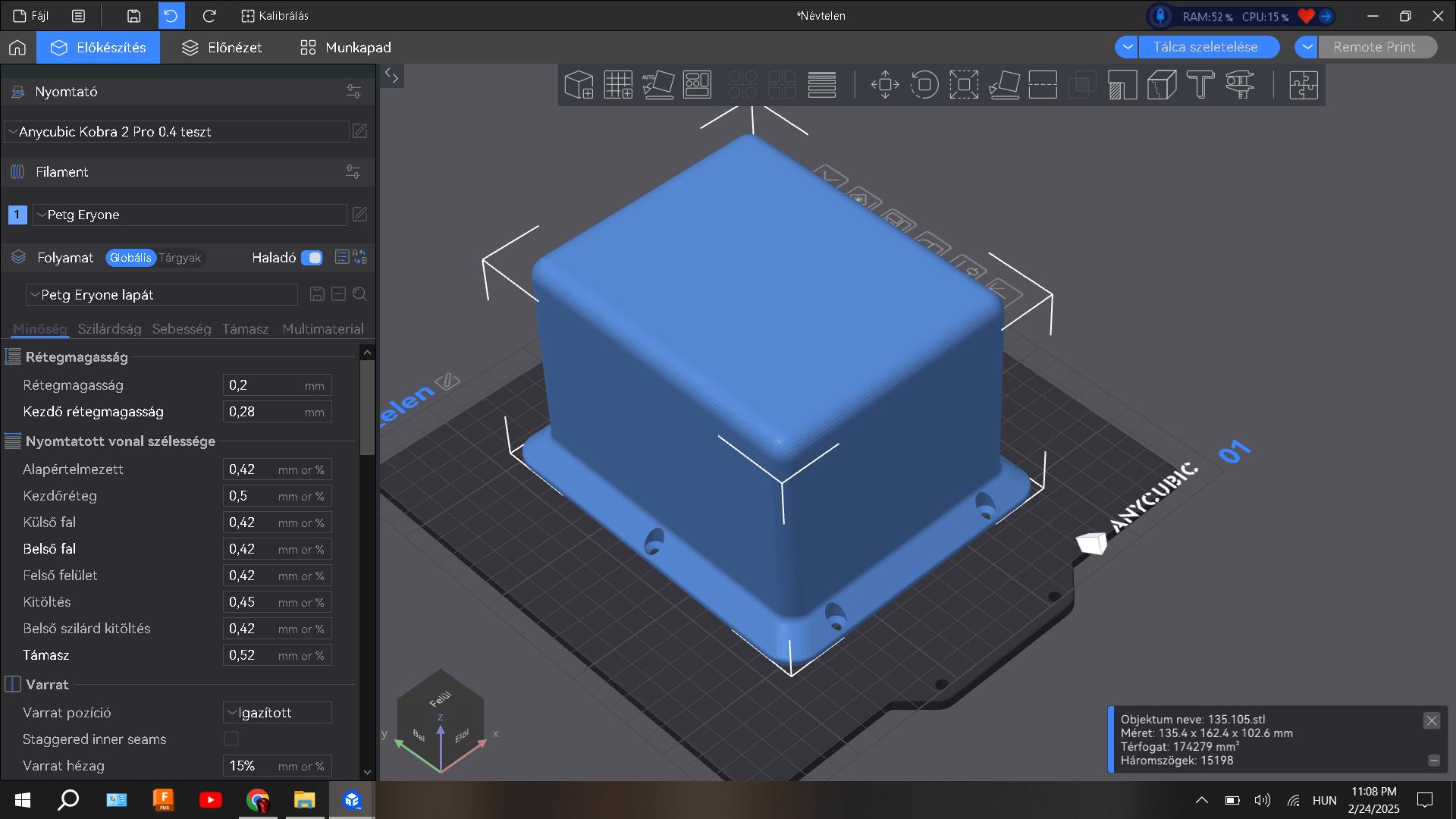Click the compare presets A/B icon
This screenshot has width=1456, height=819.
click(x=360, y=258)
